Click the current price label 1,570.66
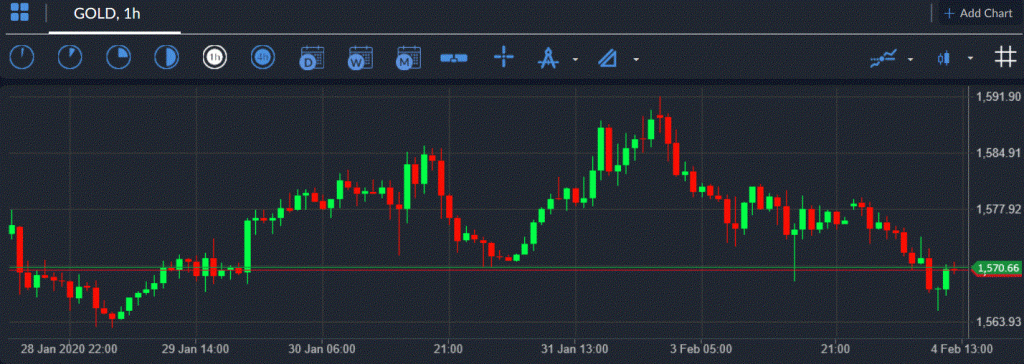1024x364 pixels. (997, 268)
